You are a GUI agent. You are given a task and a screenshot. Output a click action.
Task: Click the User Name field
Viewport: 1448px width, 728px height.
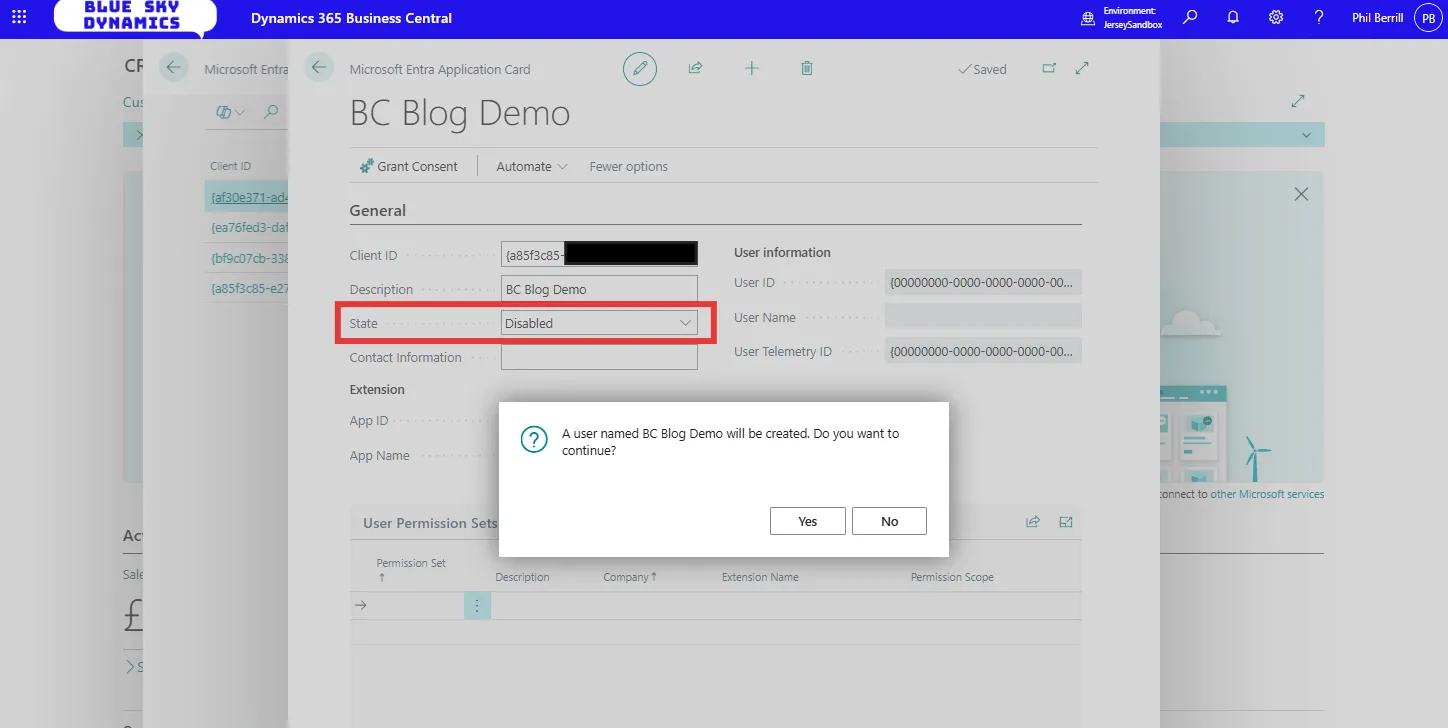click(x=983, y=317)
